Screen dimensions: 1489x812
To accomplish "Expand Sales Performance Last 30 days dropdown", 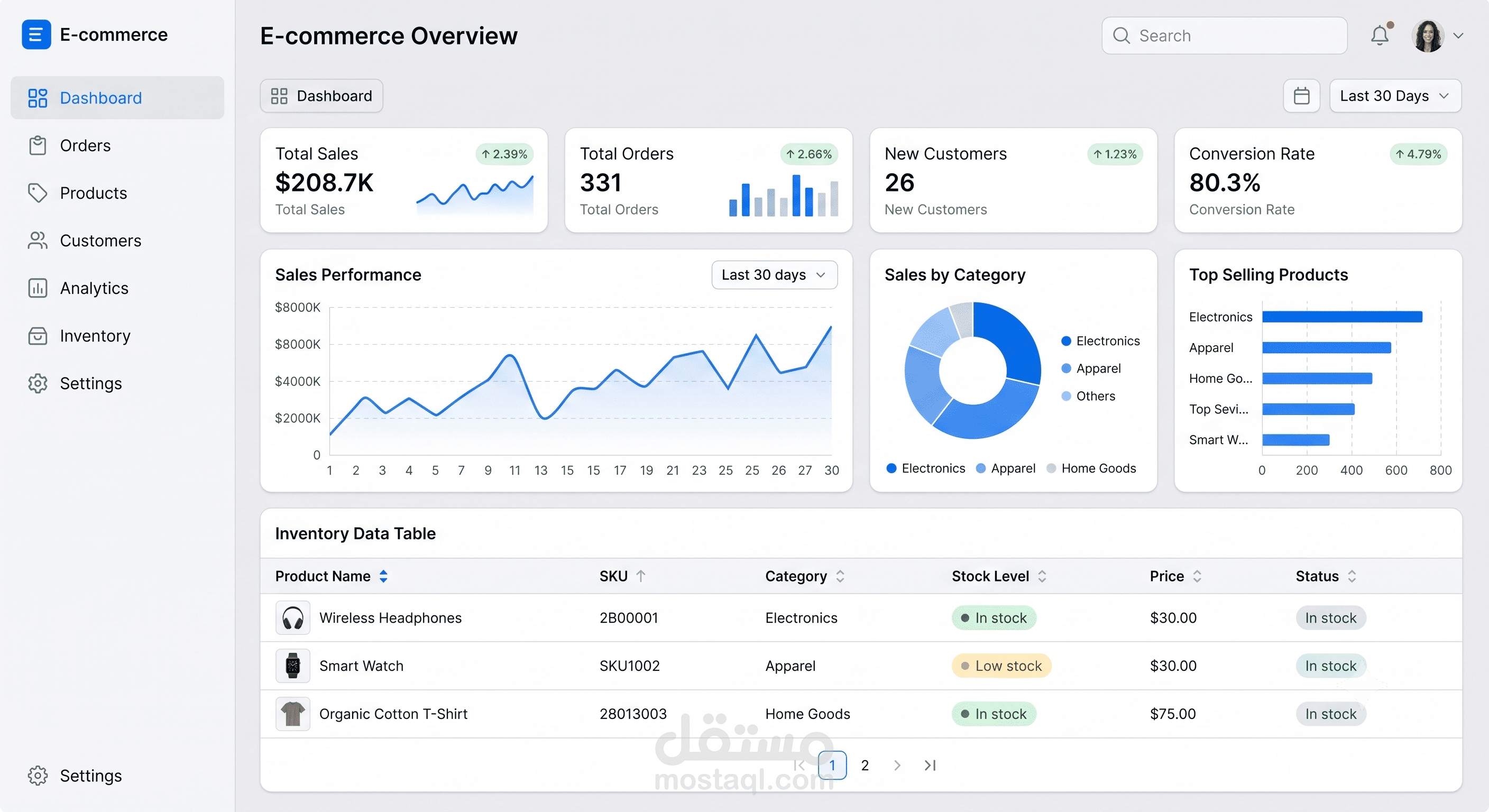I will [x=774, y=275].
